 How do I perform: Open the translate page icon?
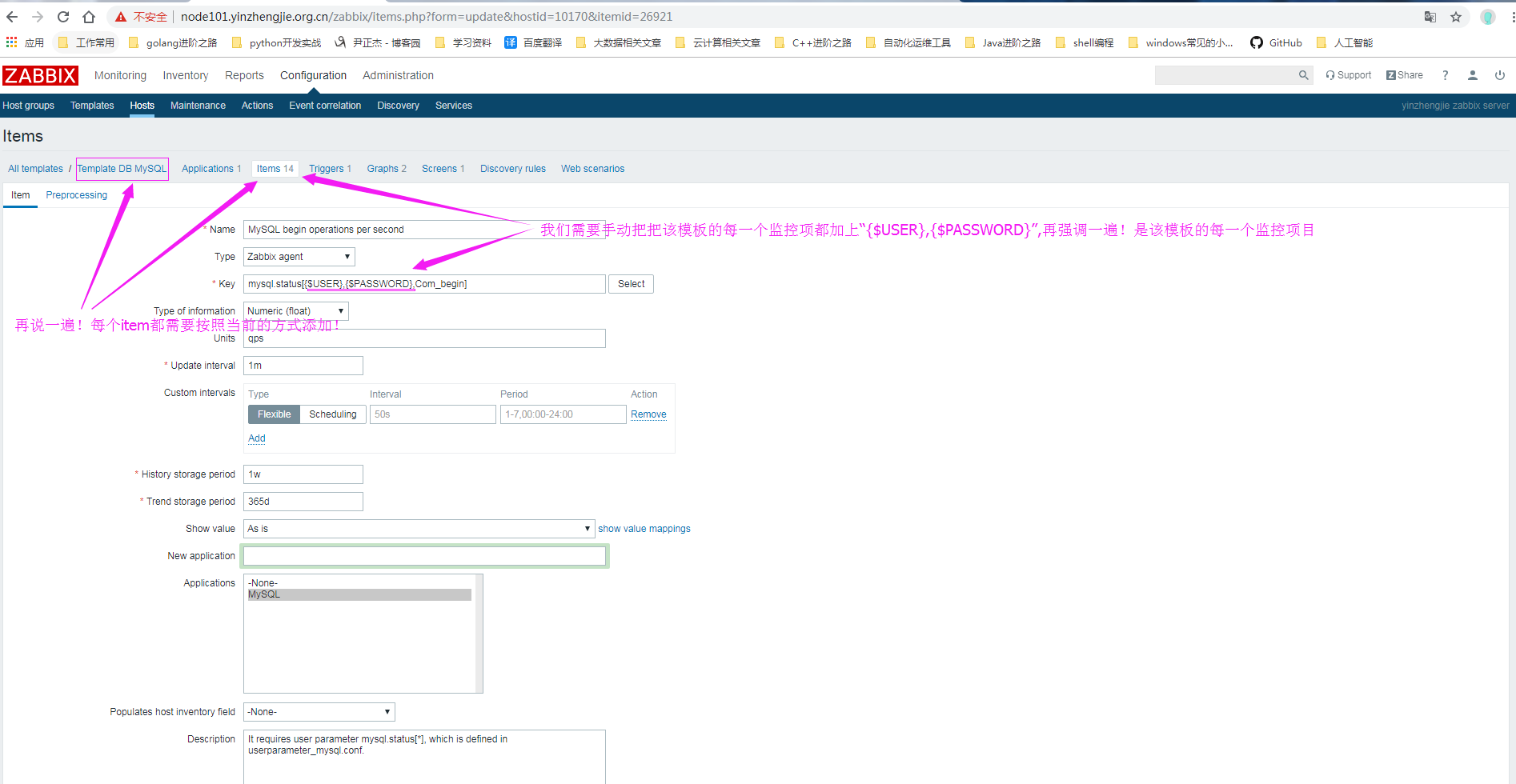click(1430, 17)
